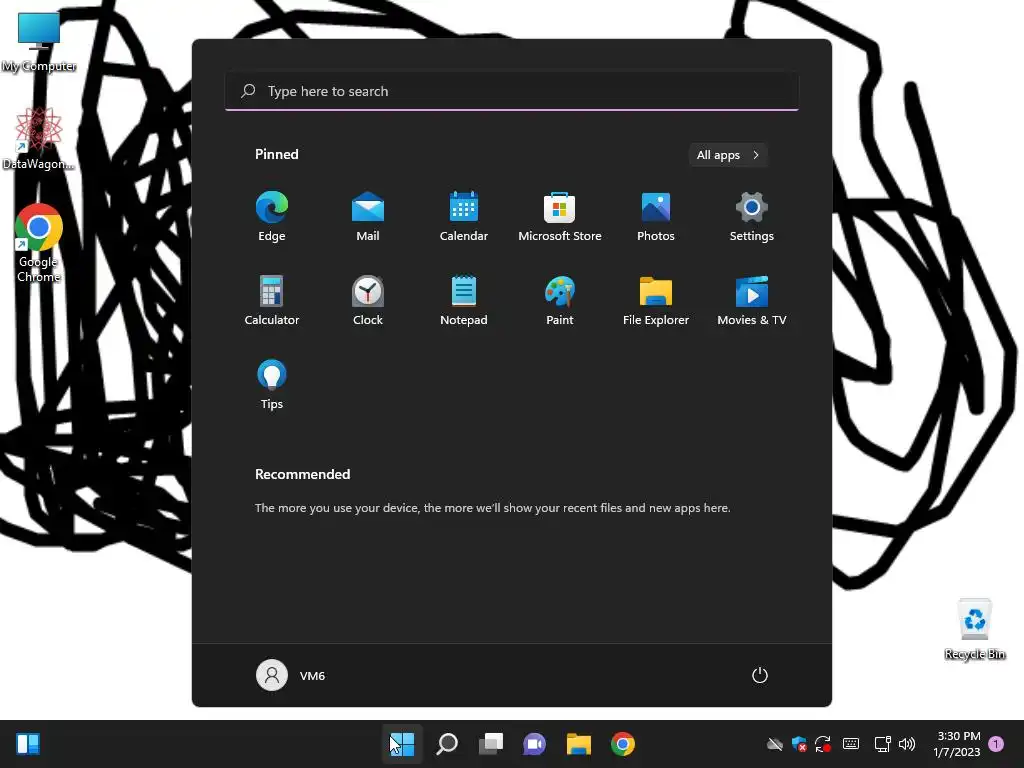
Task: Open the notification count badge
Action: [x=996, y=744]
